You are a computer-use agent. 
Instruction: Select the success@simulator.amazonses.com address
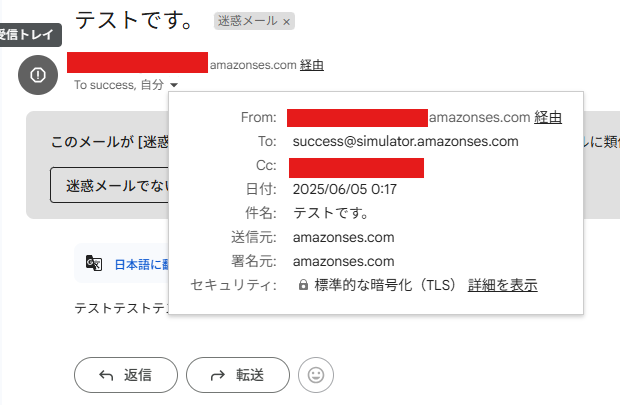tap(405, 141)
